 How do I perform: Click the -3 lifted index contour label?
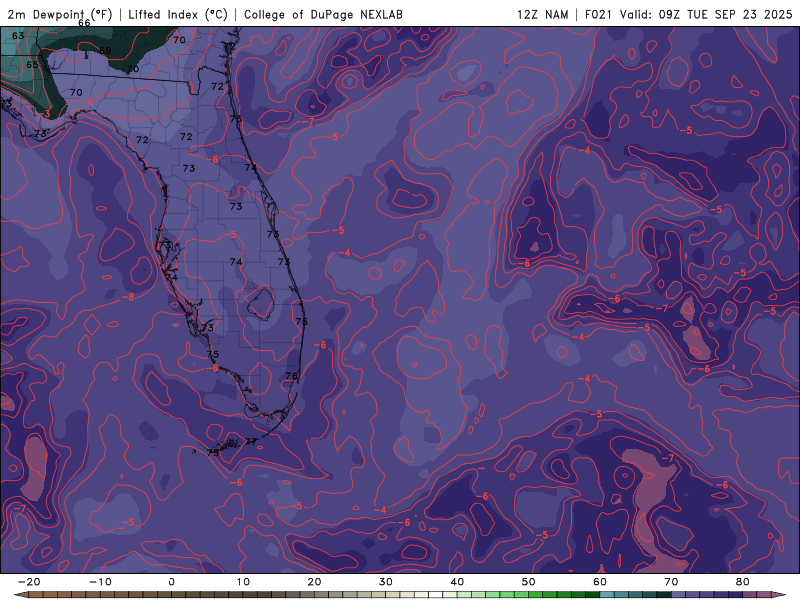(45, 114)
